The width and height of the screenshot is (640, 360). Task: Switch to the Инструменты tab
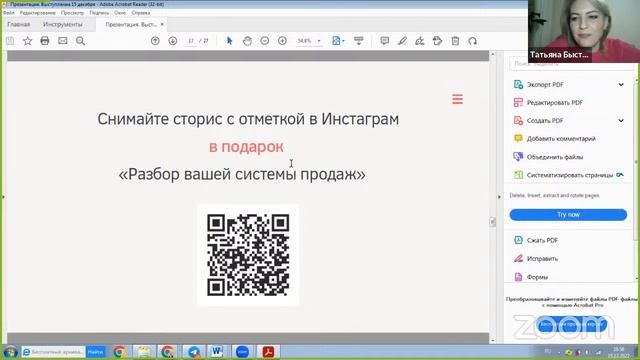tap(62, 24)
